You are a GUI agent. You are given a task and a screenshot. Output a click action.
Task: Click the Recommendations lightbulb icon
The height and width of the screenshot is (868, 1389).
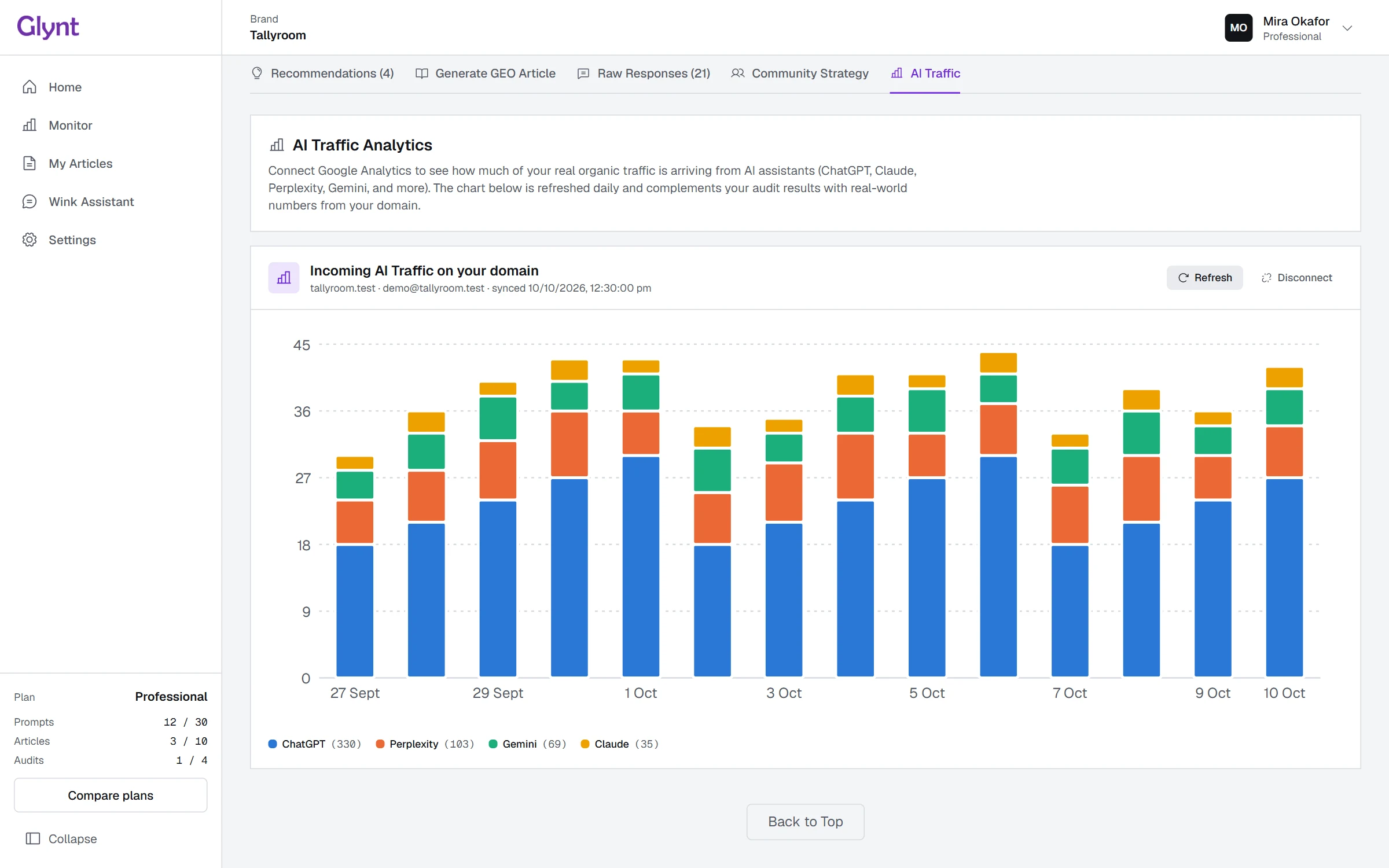point(257,73)
